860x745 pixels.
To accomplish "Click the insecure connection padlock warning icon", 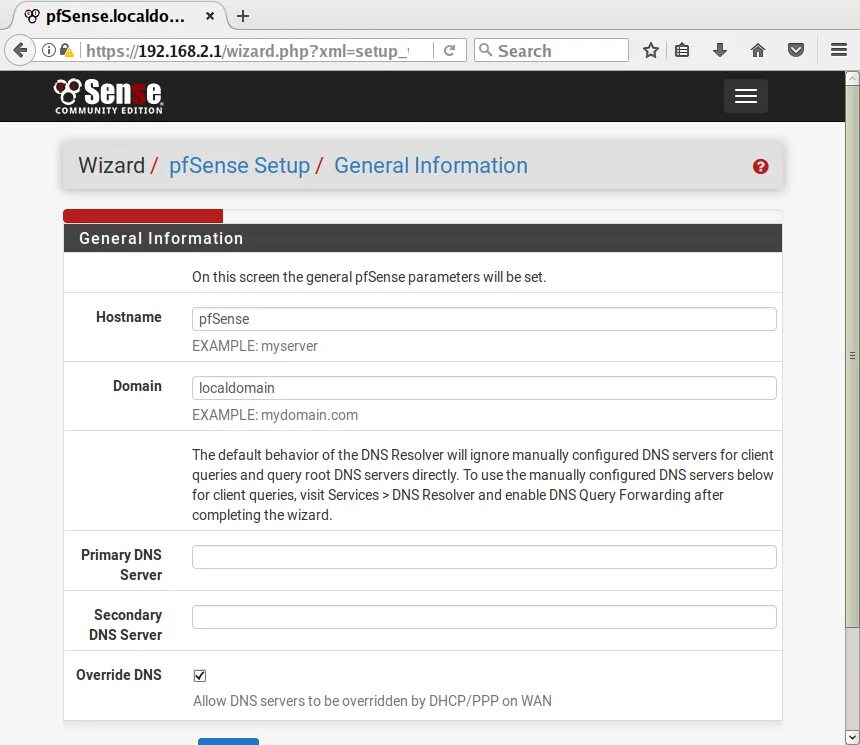I will pos(67,50).
